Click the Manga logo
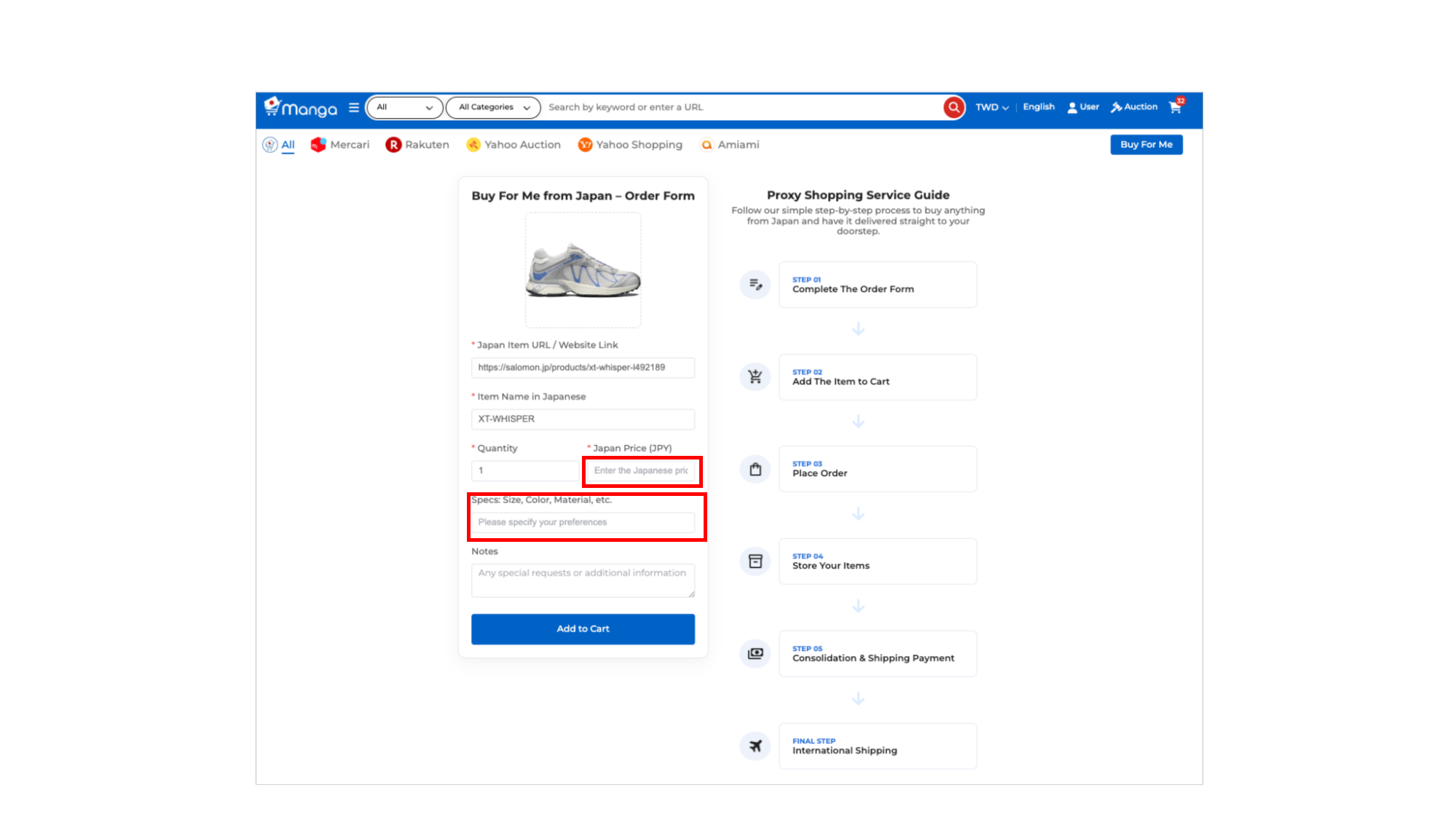 (301, 108)
